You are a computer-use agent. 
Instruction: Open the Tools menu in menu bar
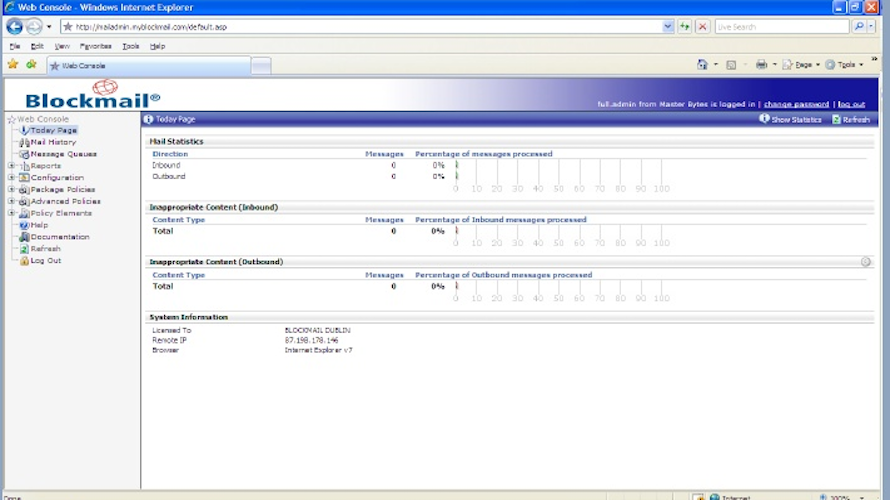pos(130,46)
